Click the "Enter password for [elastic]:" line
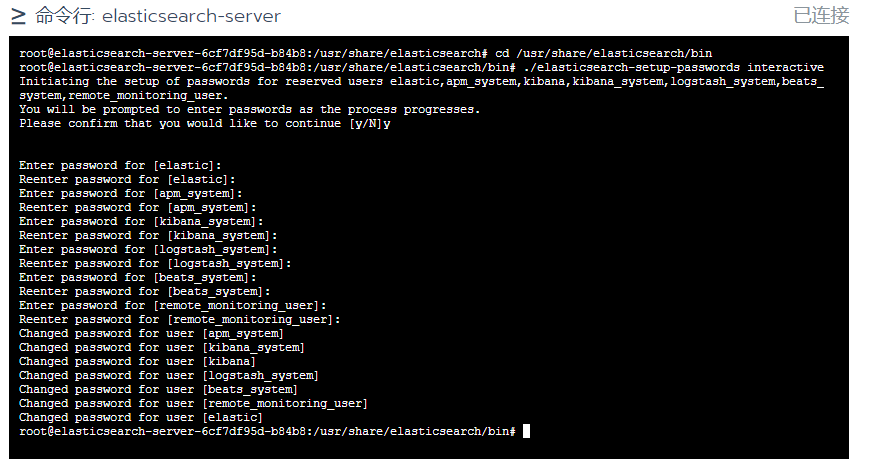 120,165
